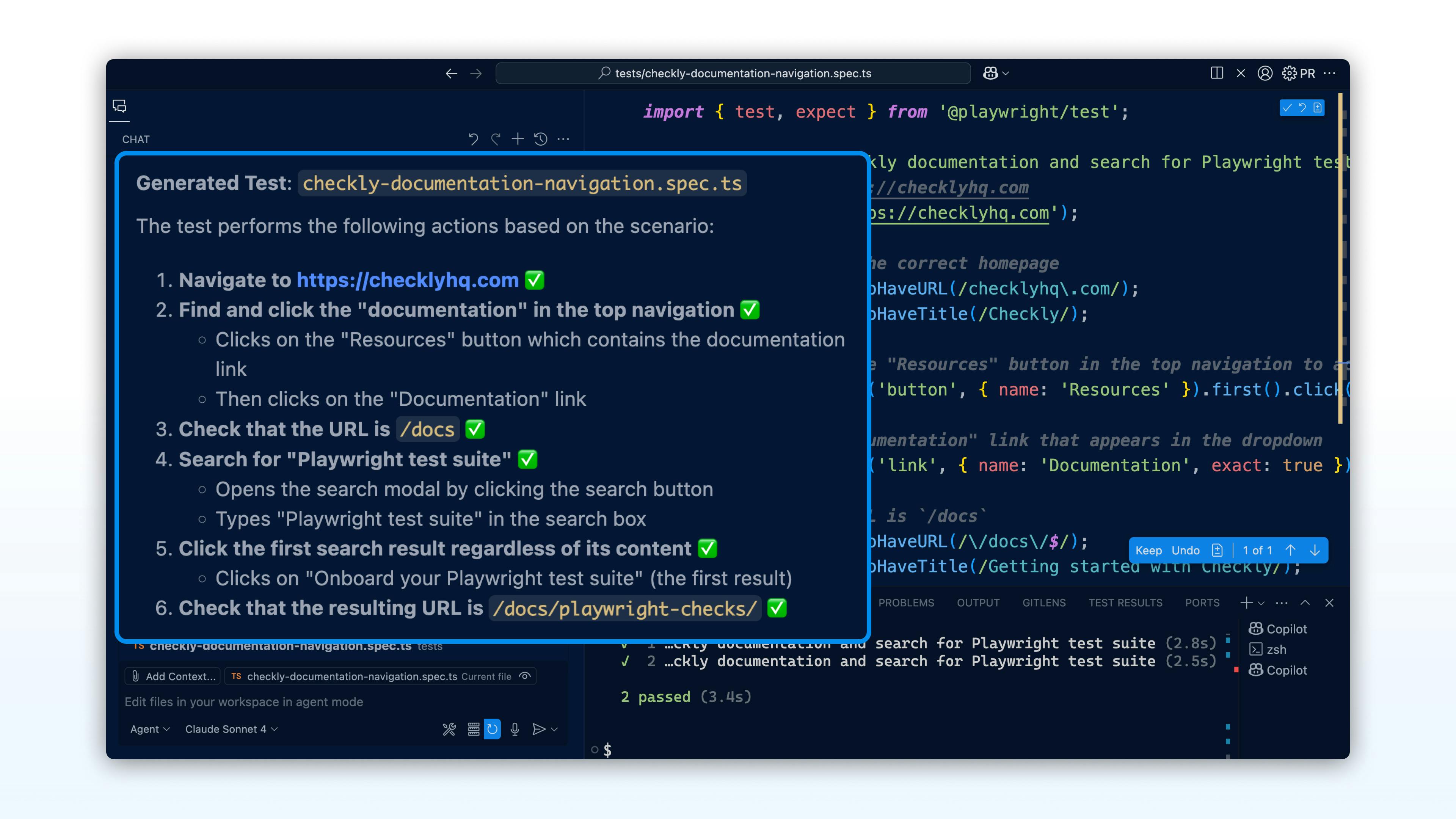Switch to the PORTS tab
Image resolution: width=1456 pixels, height=819 pixels.
tap(1202, 603)
